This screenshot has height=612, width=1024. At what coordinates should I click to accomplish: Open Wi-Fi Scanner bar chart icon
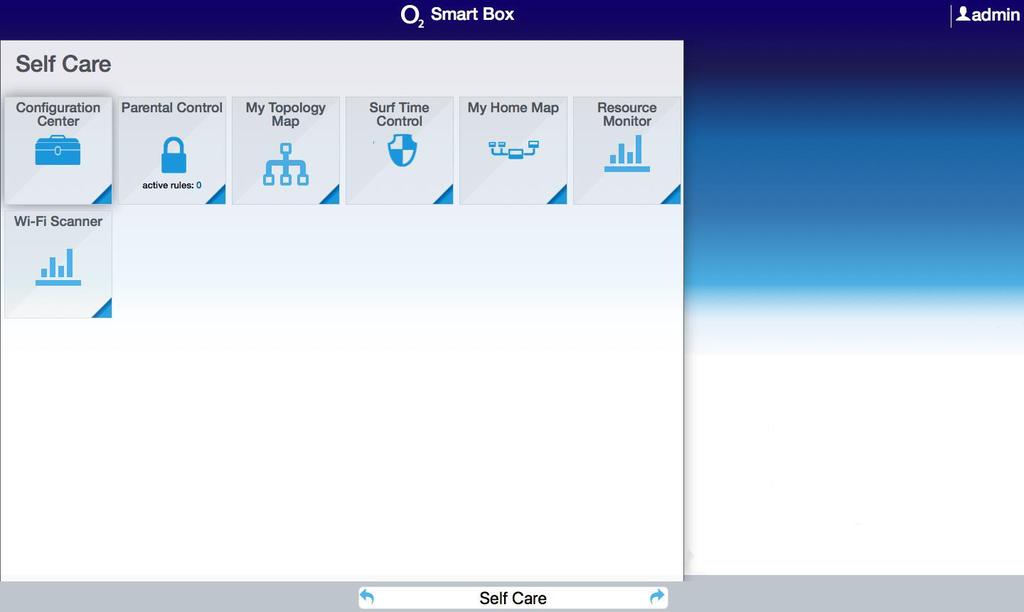coord(58,267)
